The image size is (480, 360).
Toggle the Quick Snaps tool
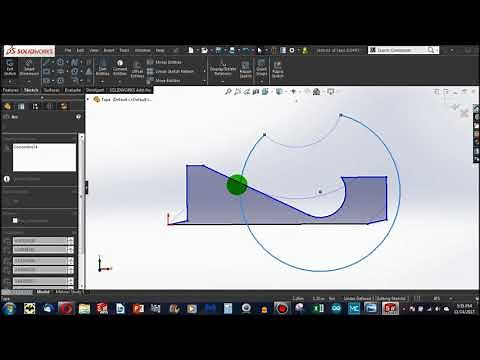(x=262, y=68)
